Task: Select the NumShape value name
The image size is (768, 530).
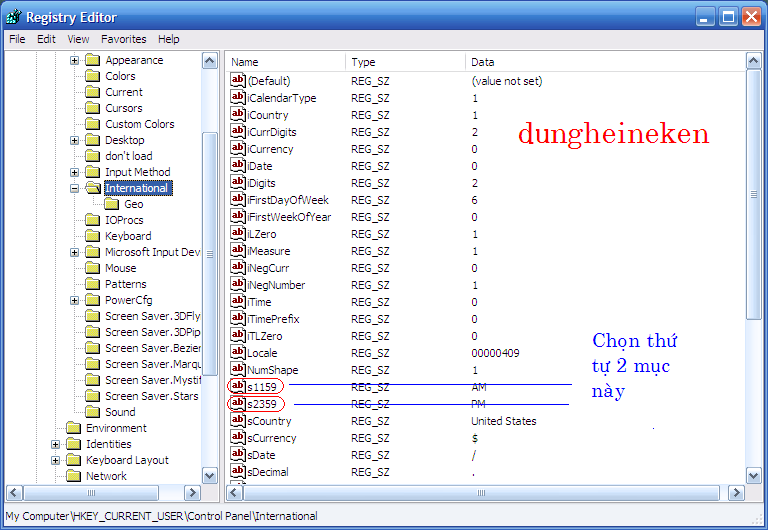Action: coord(273,370)
